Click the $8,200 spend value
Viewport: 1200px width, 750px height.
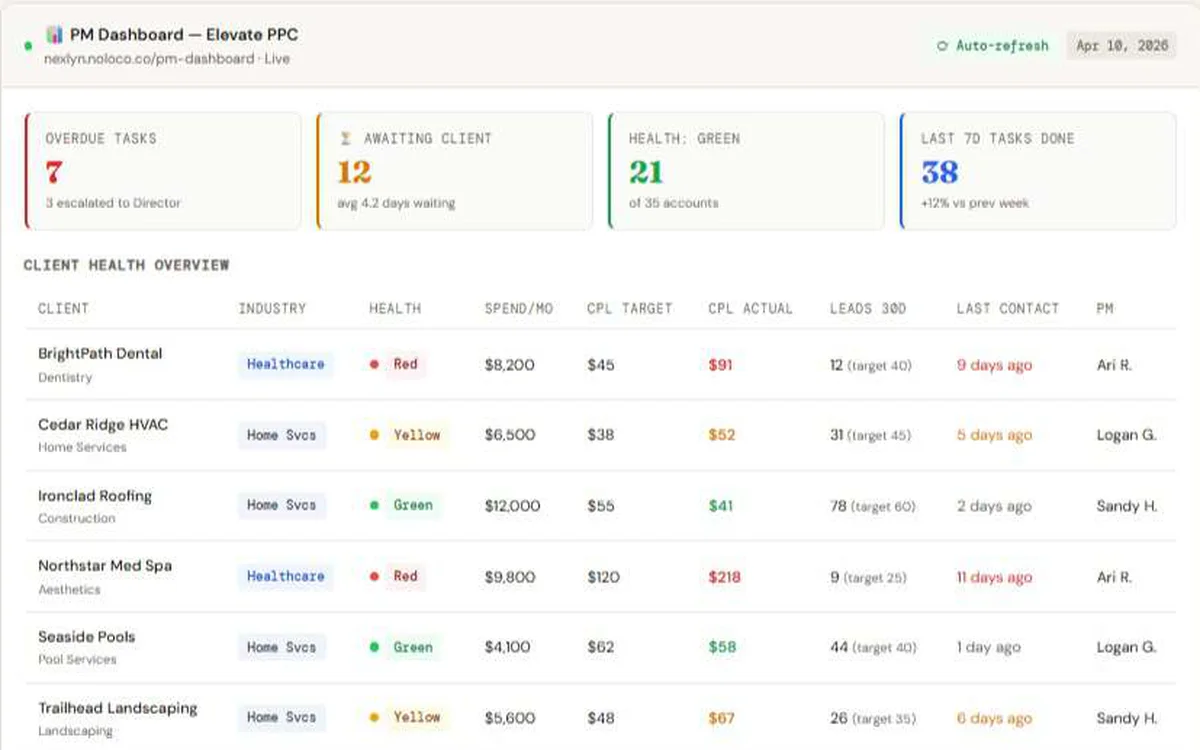pos(510,365)
